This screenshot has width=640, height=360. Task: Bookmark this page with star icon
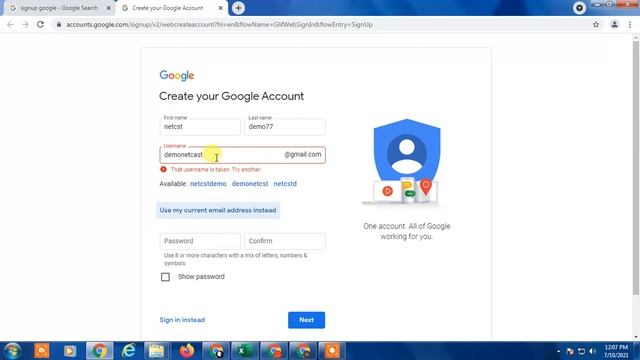pos(596,24)
